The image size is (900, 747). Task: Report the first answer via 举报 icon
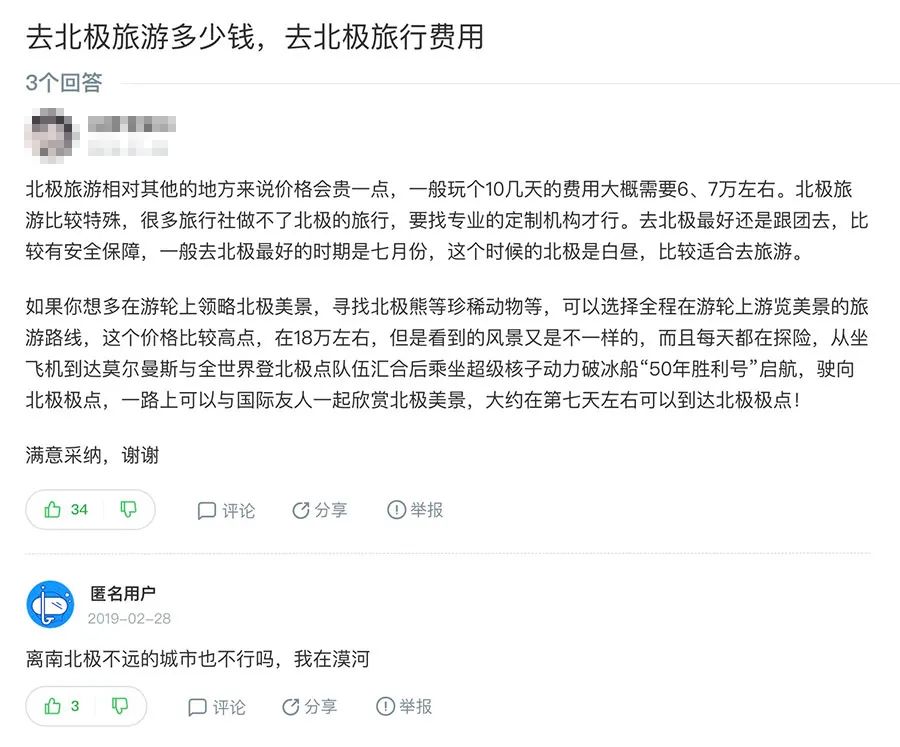click(396, 509)
